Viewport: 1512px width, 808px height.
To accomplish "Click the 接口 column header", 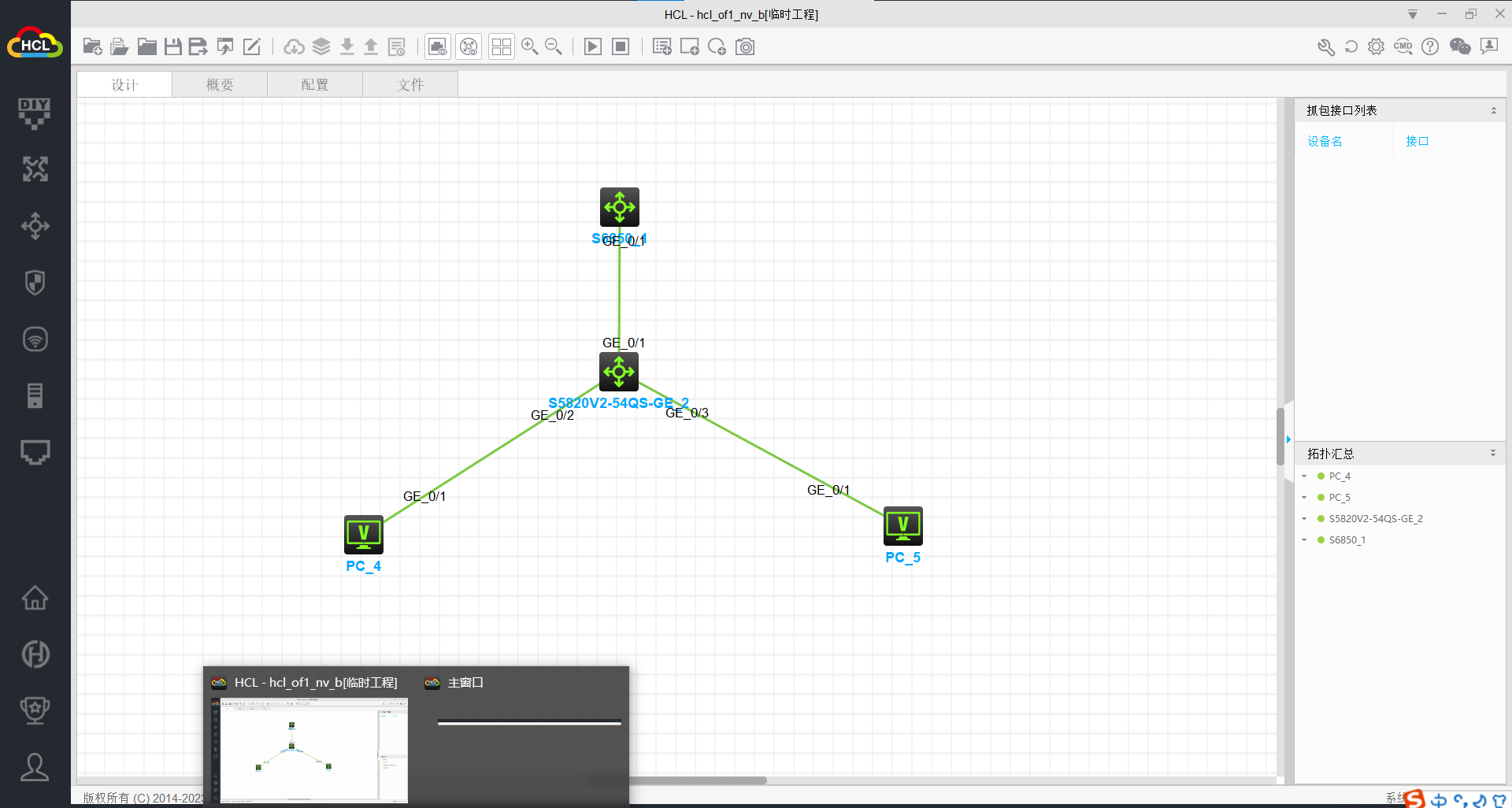I will point(1417,141).
